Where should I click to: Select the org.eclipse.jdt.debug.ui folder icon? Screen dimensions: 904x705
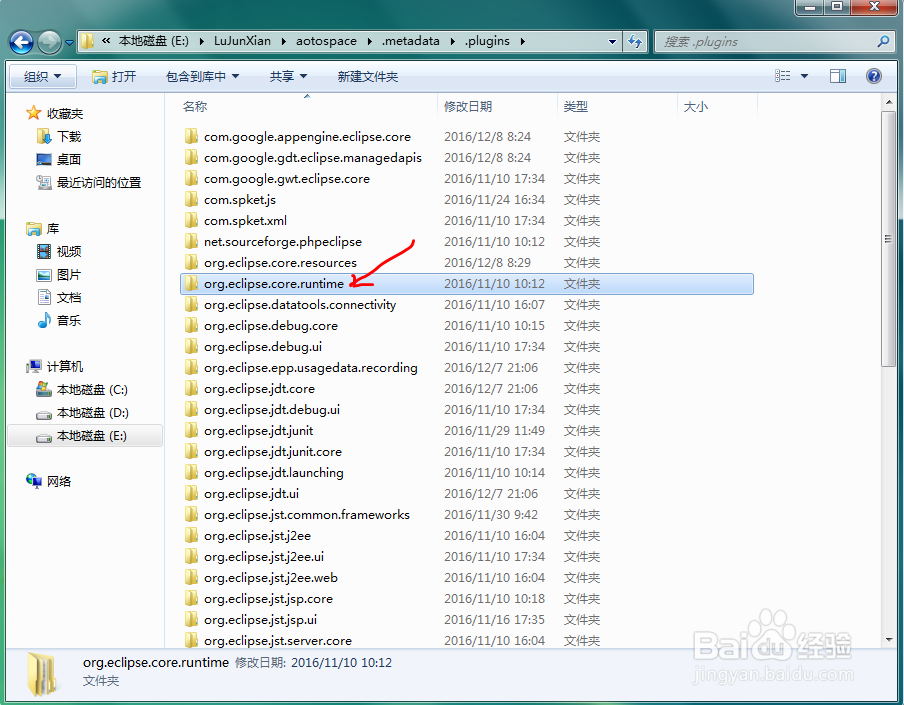191,410
